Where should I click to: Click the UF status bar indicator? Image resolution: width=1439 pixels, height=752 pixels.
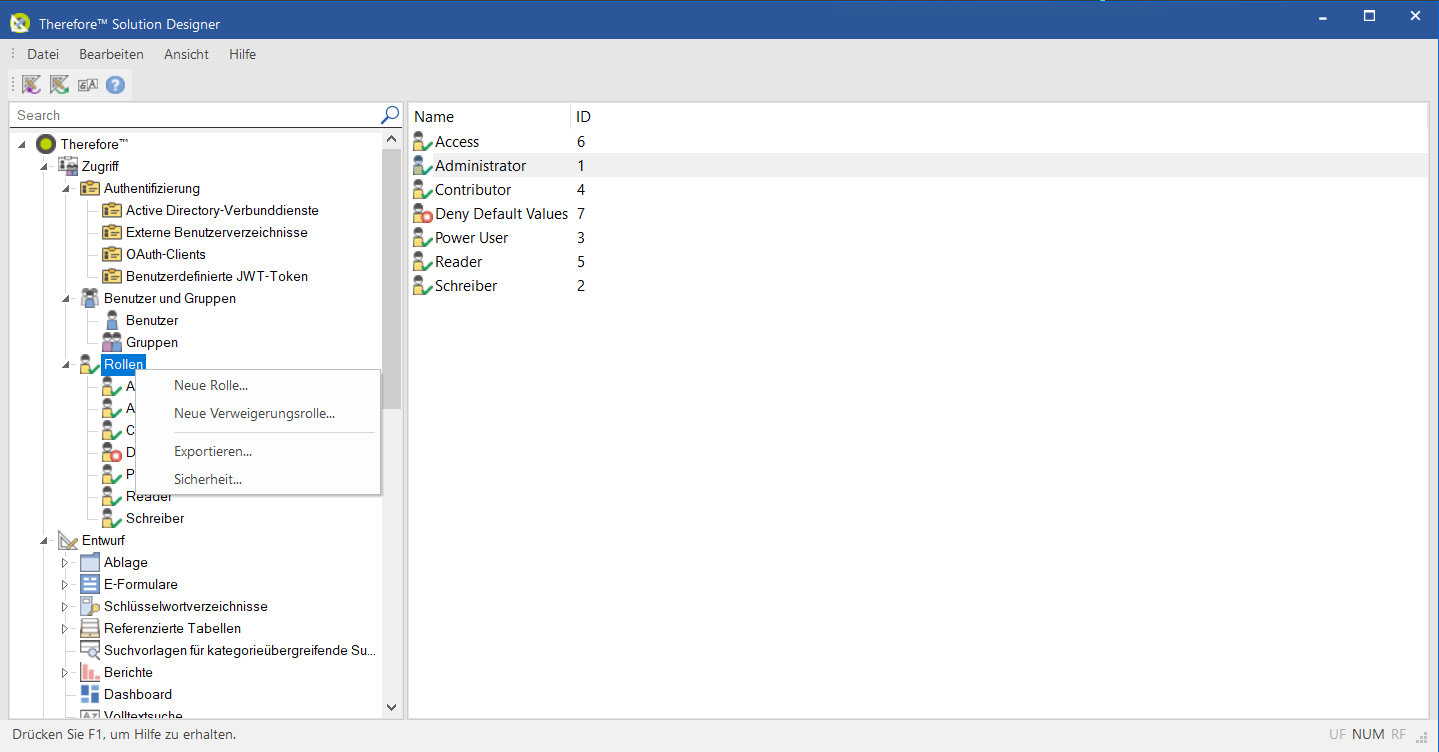1337,734
